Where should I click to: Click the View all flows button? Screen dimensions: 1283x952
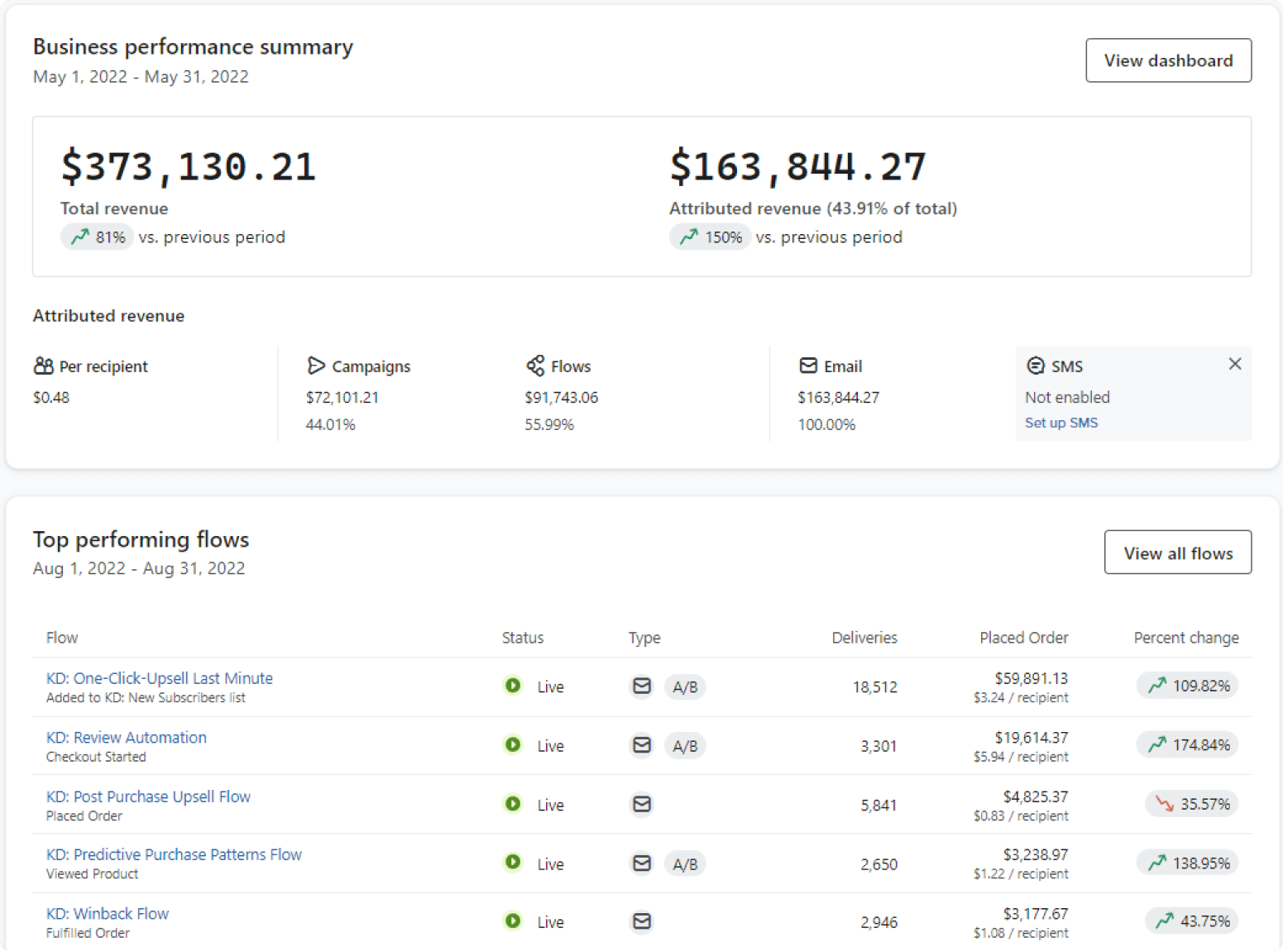(x=1178, y=553)
